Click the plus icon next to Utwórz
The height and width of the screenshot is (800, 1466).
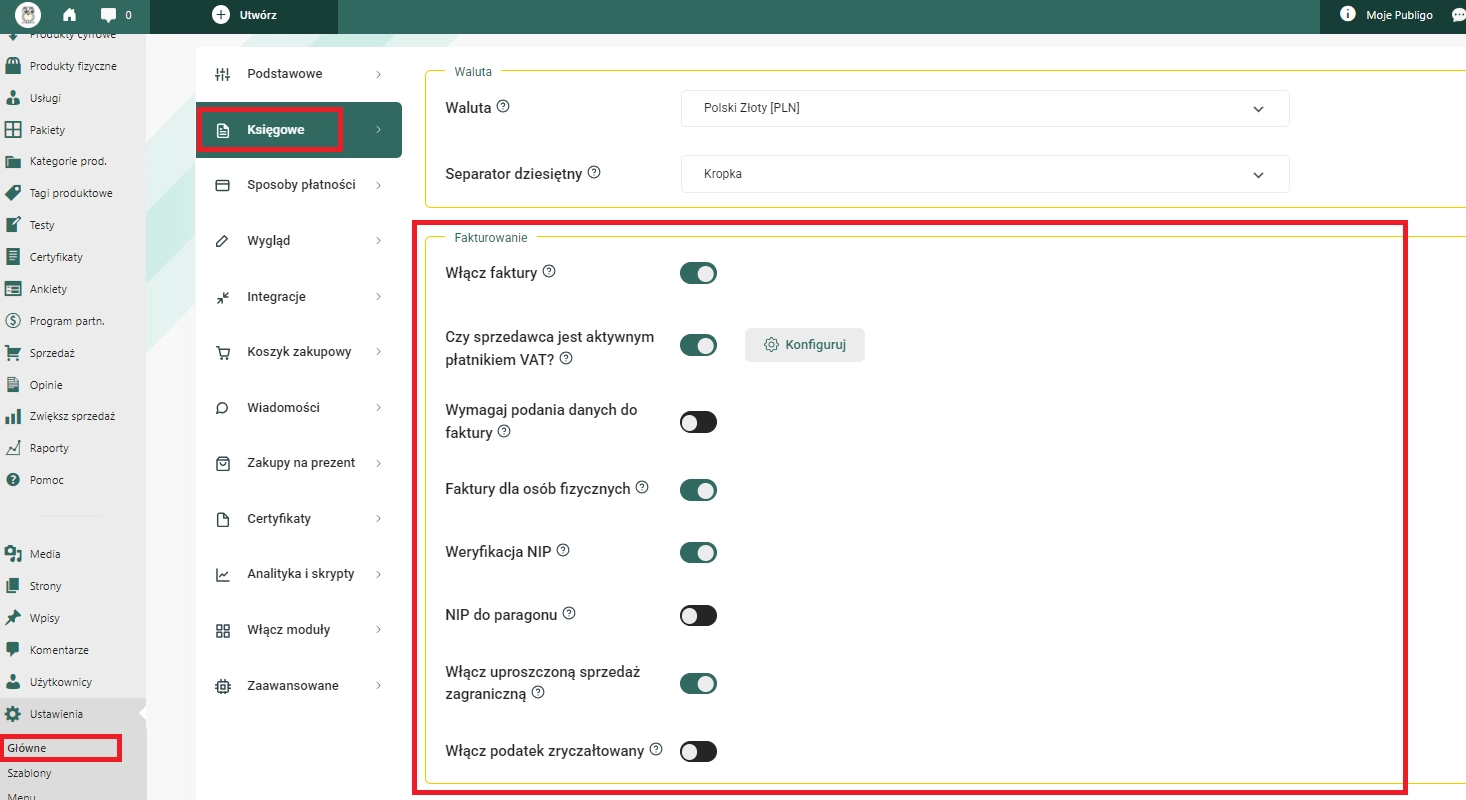pos(221,15)
